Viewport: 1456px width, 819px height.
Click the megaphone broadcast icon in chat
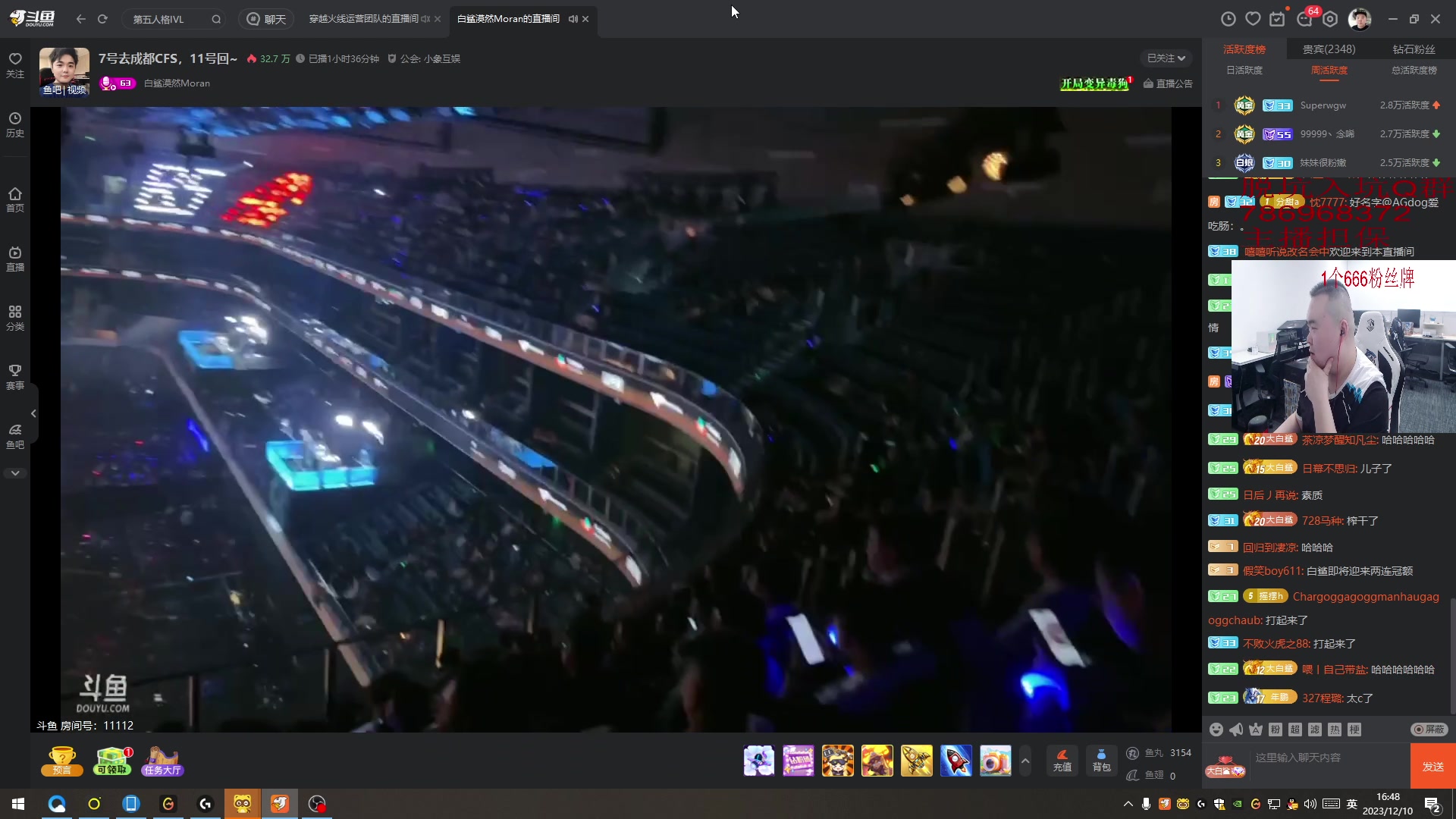[x=1236, y=730]
